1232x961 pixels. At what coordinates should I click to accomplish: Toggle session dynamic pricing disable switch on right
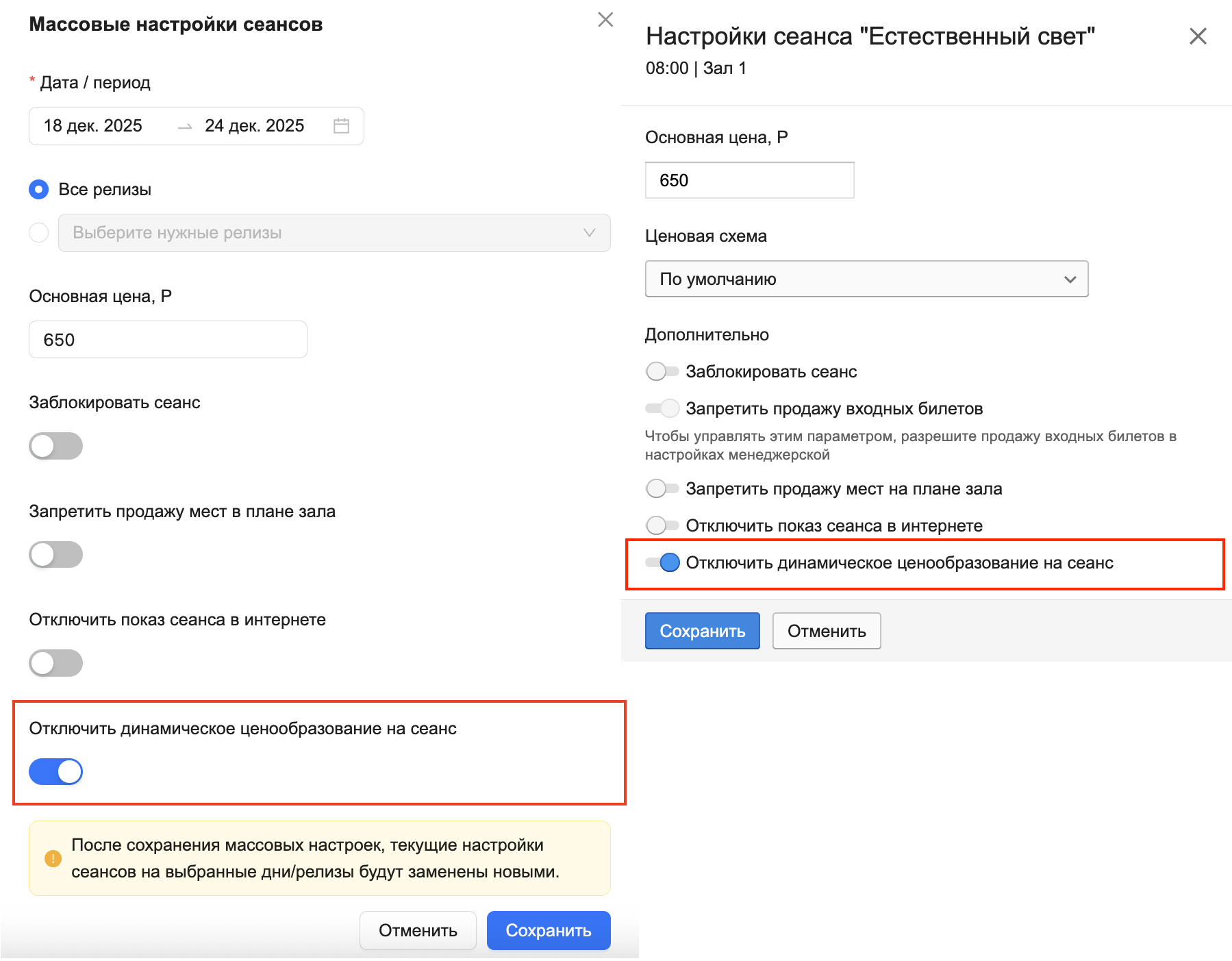662,563
